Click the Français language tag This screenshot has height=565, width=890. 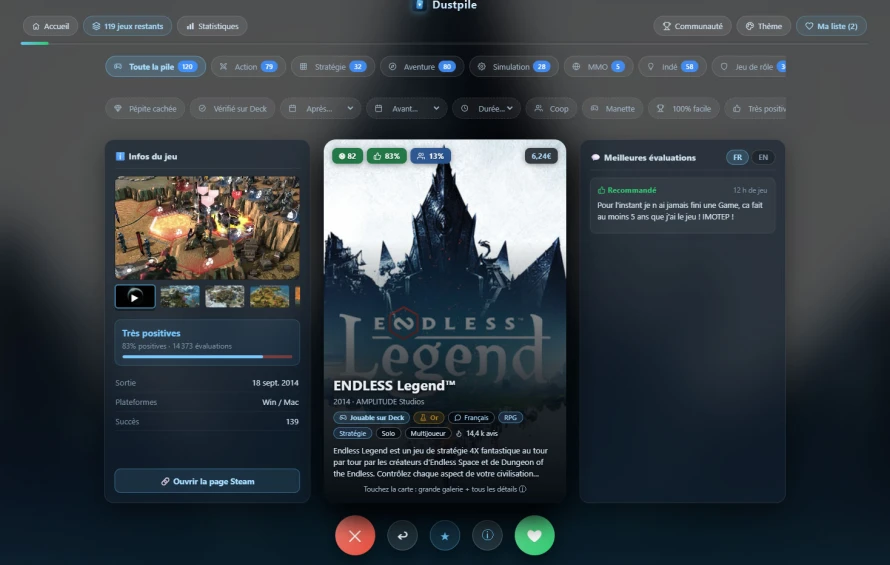pyautogui.click(x=471, y=417)
